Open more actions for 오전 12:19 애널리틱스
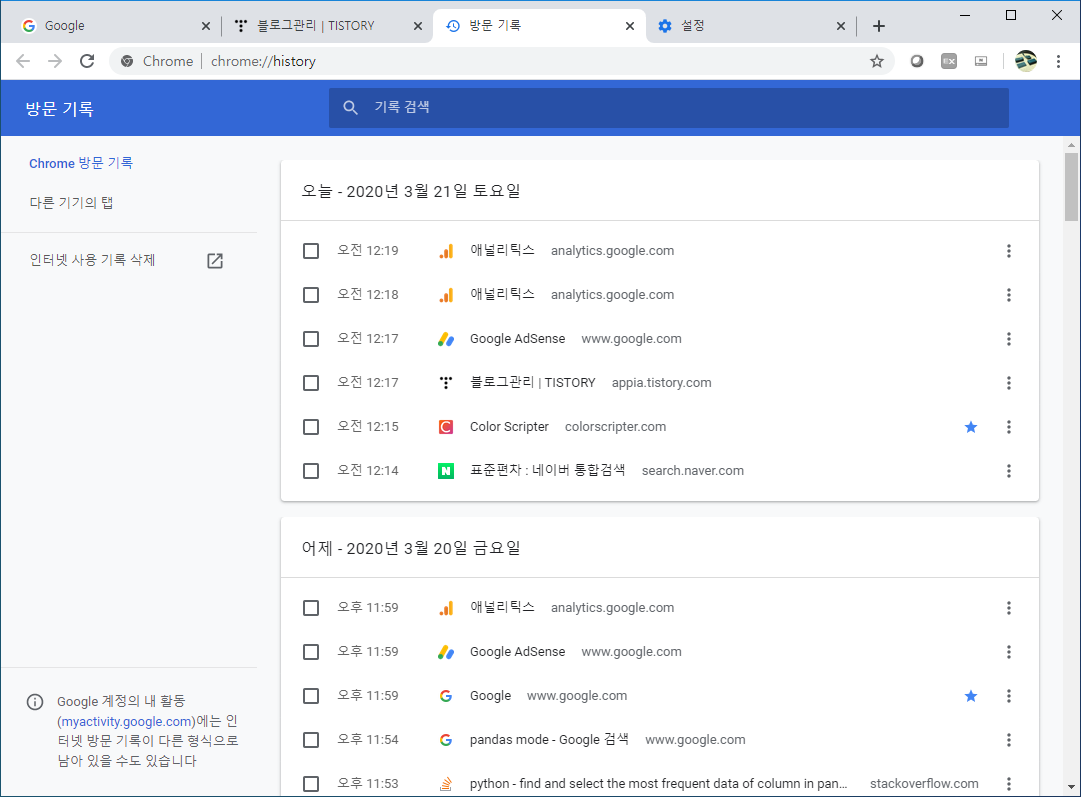The width and height of the screenshot is (1081, 797). 1009,251
